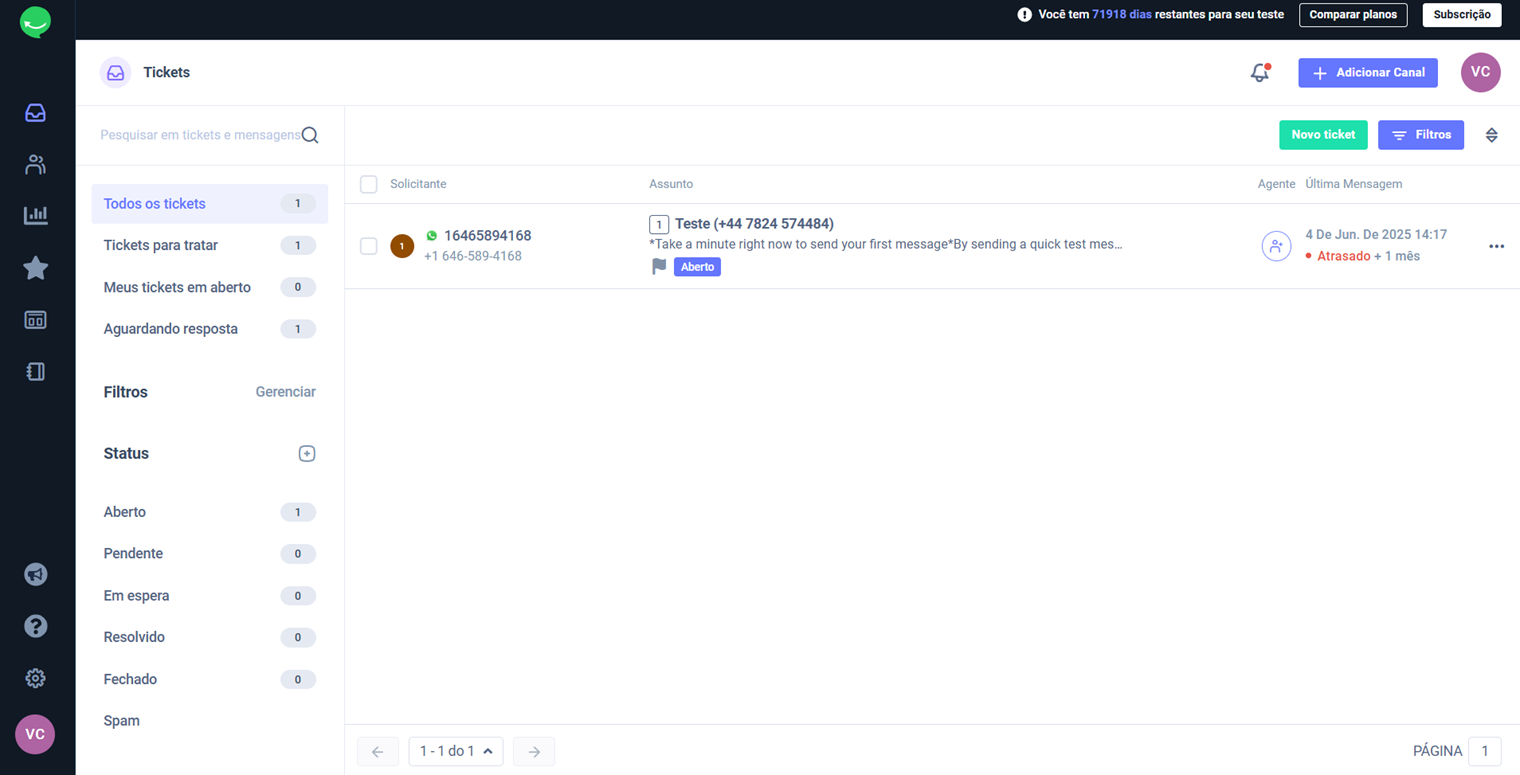
Task: Open the Contacts icon in left sidebar
Action: click(36, 165)
